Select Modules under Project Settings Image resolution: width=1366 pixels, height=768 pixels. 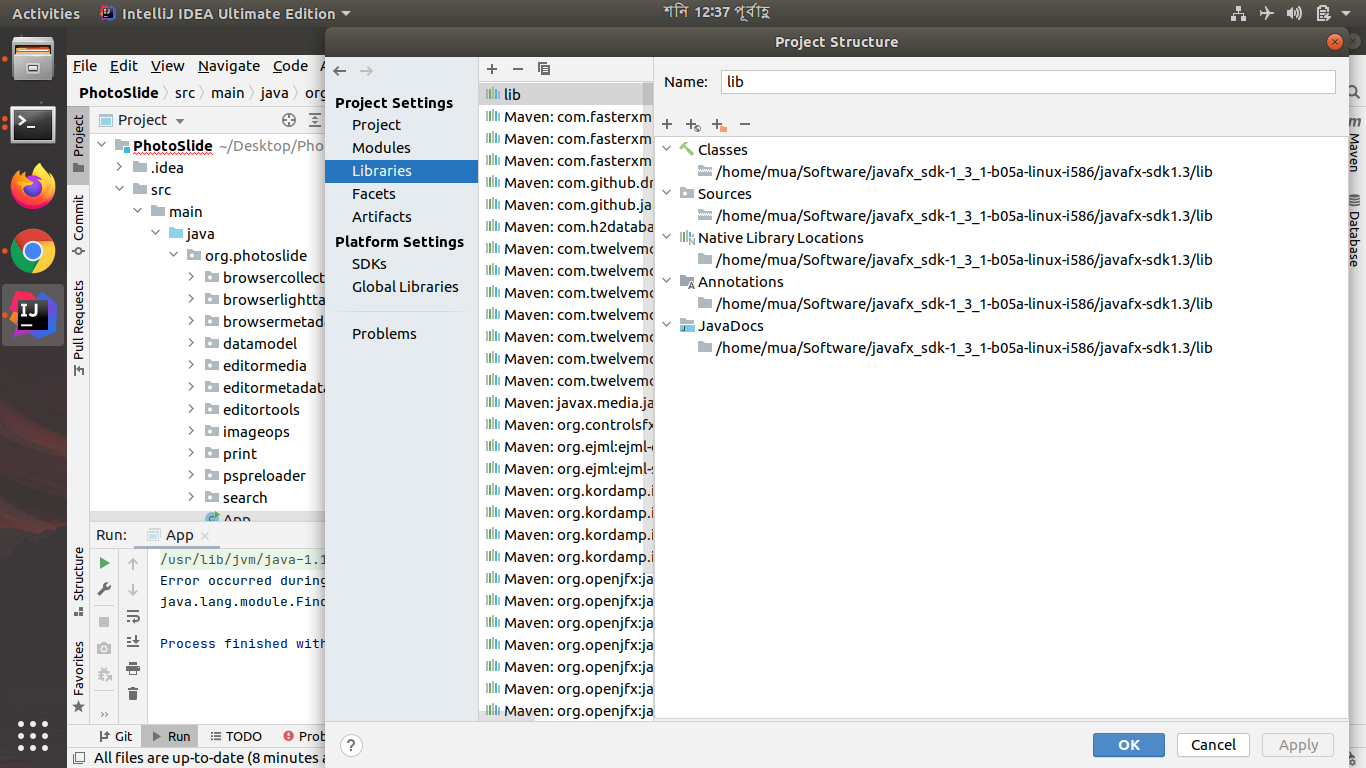[381, 148]
